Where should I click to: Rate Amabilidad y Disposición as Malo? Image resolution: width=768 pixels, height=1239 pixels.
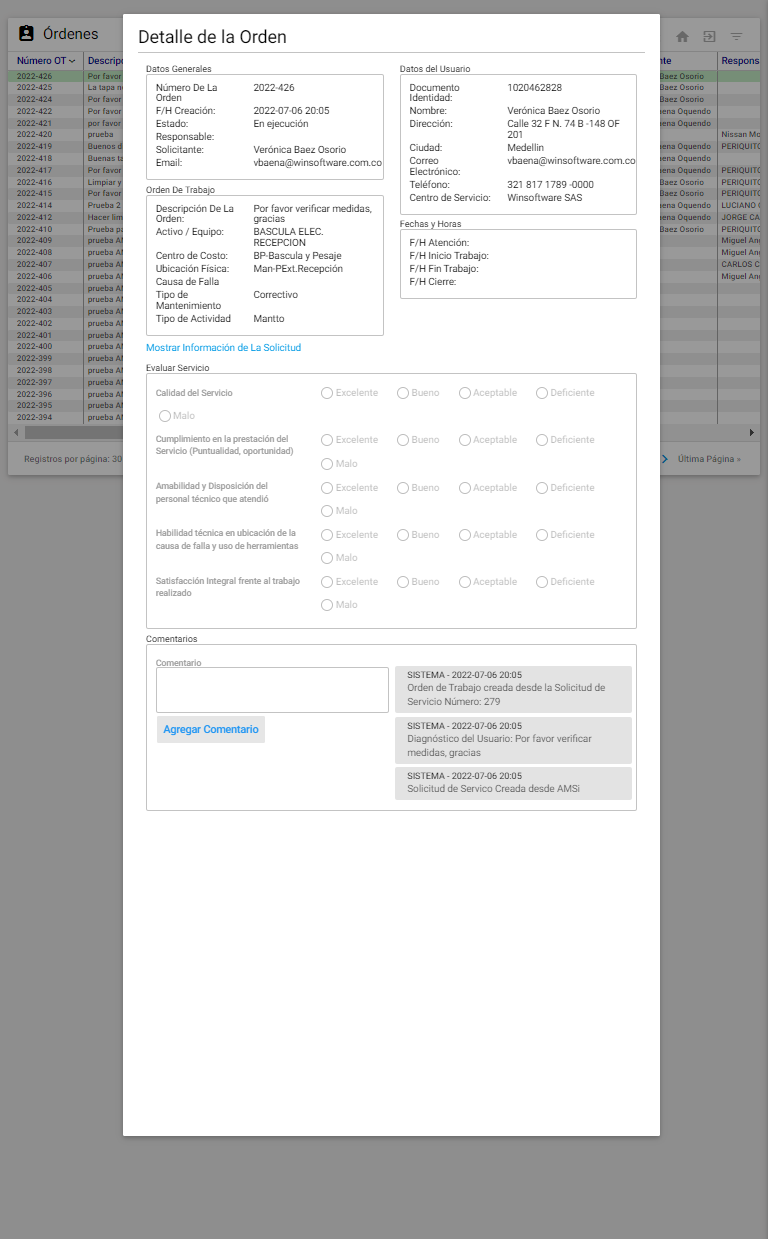[327, 511]
